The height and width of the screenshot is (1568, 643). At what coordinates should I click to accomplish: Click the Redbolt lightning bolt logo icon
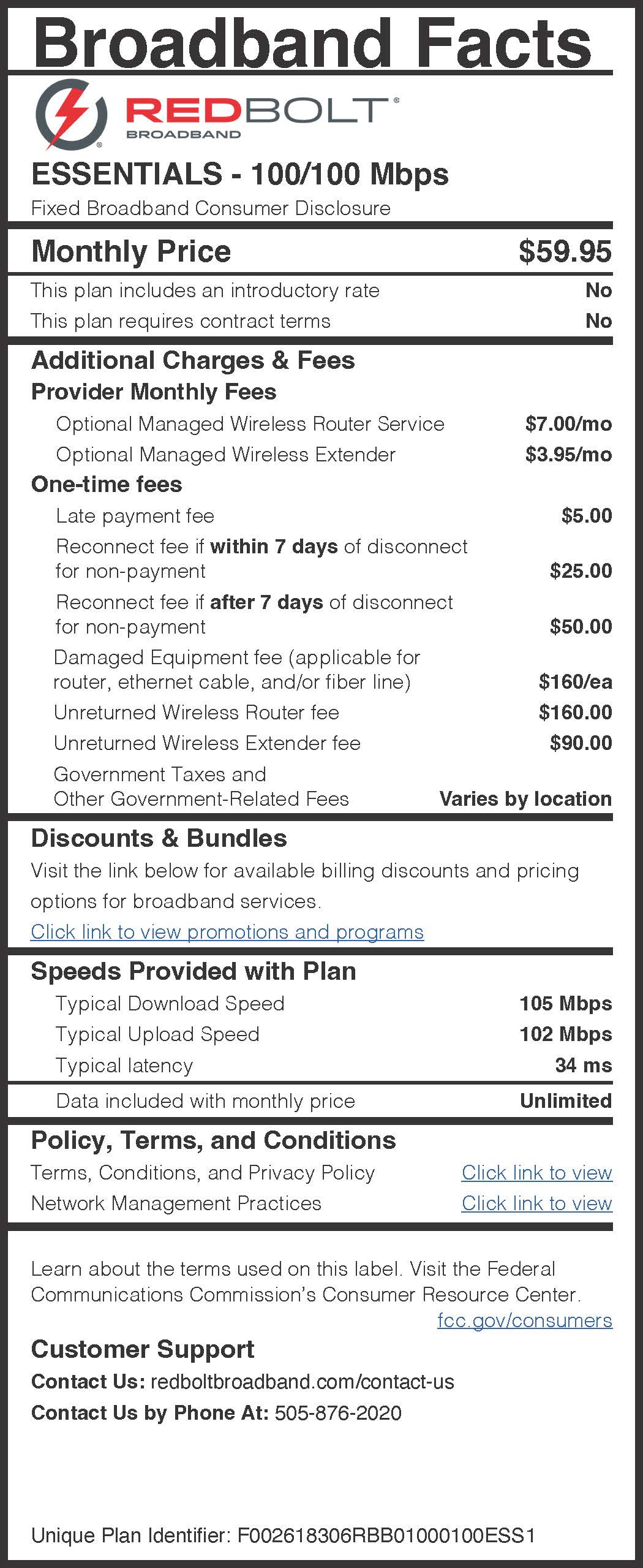pyautogui.click(x=71, y=115)
